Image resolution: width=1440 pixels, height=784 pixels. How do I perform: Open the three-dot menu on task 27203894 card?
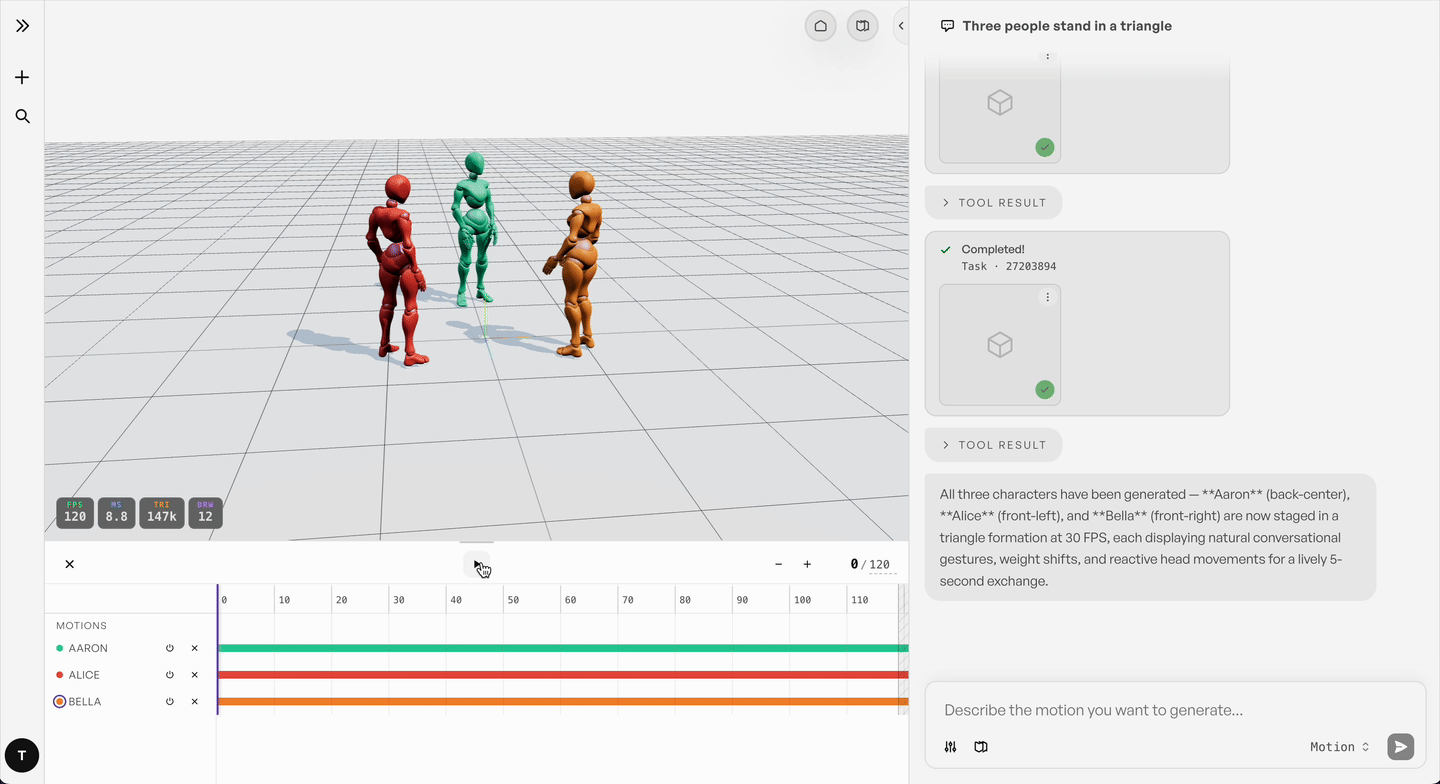tap(1047, 297)
